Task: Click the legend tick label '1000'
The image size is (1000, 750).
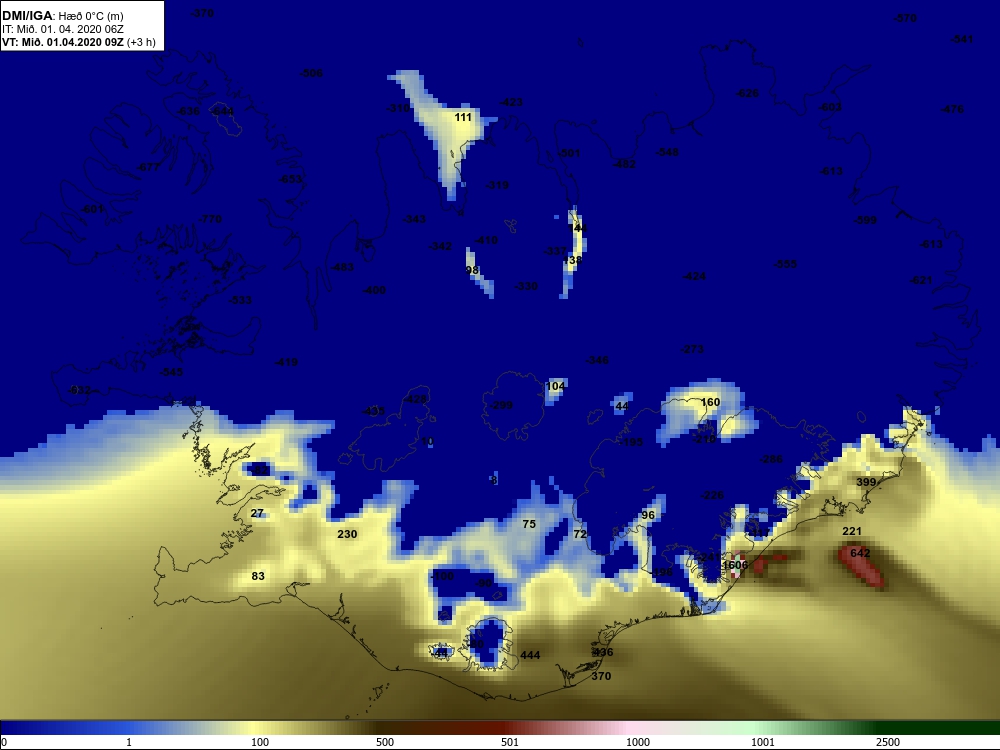Action: point(638,742)
